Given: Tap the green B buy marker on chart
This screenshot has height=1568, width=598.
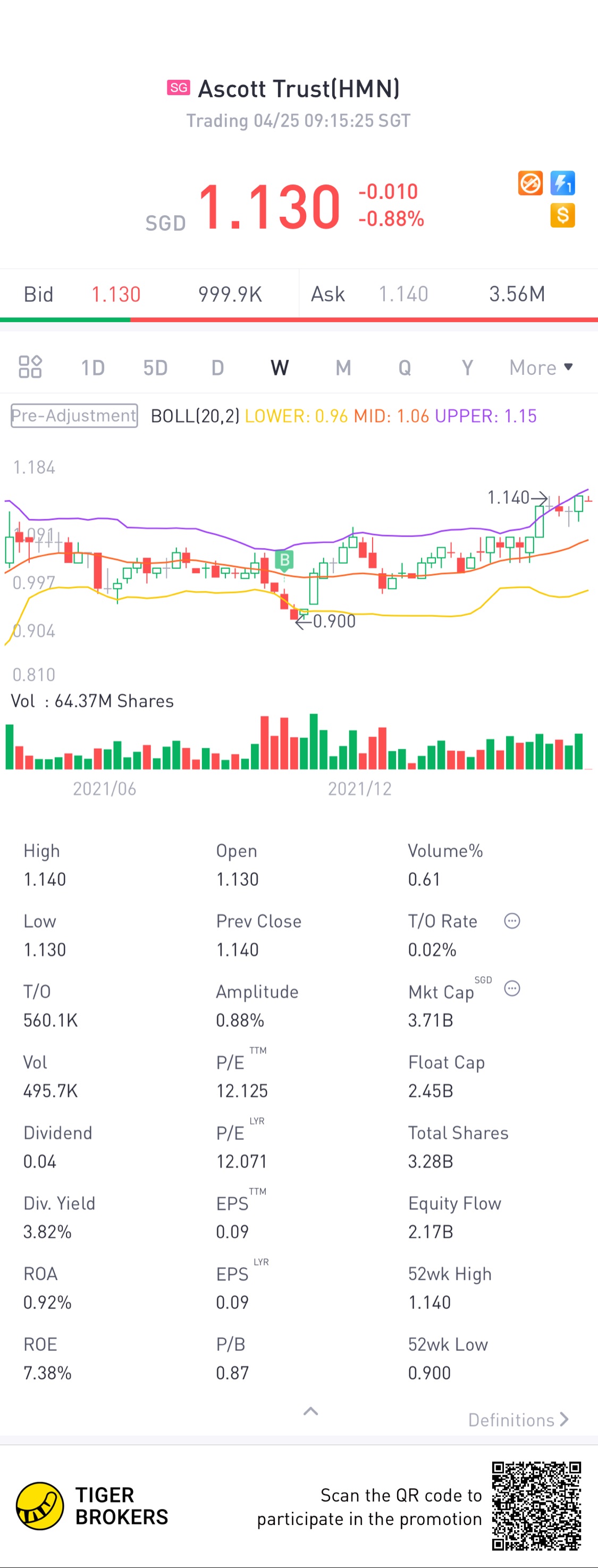Looking at the screenshot, I should [x=284, y=559].
